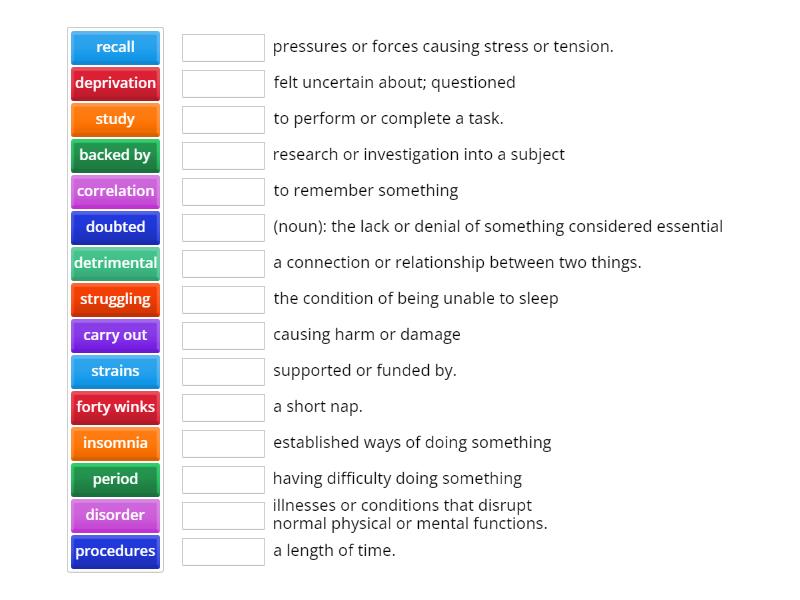Select the 'correlation' tile
The width and height of the screenshot is (800, 600).
(x=115, y=191)
